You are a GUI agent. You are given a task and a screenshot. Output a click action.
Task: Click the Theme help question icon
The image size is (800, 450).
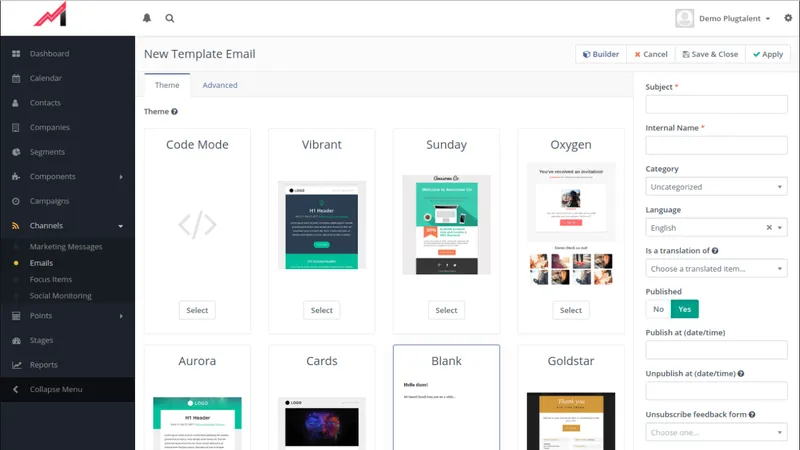click(174, 112)
